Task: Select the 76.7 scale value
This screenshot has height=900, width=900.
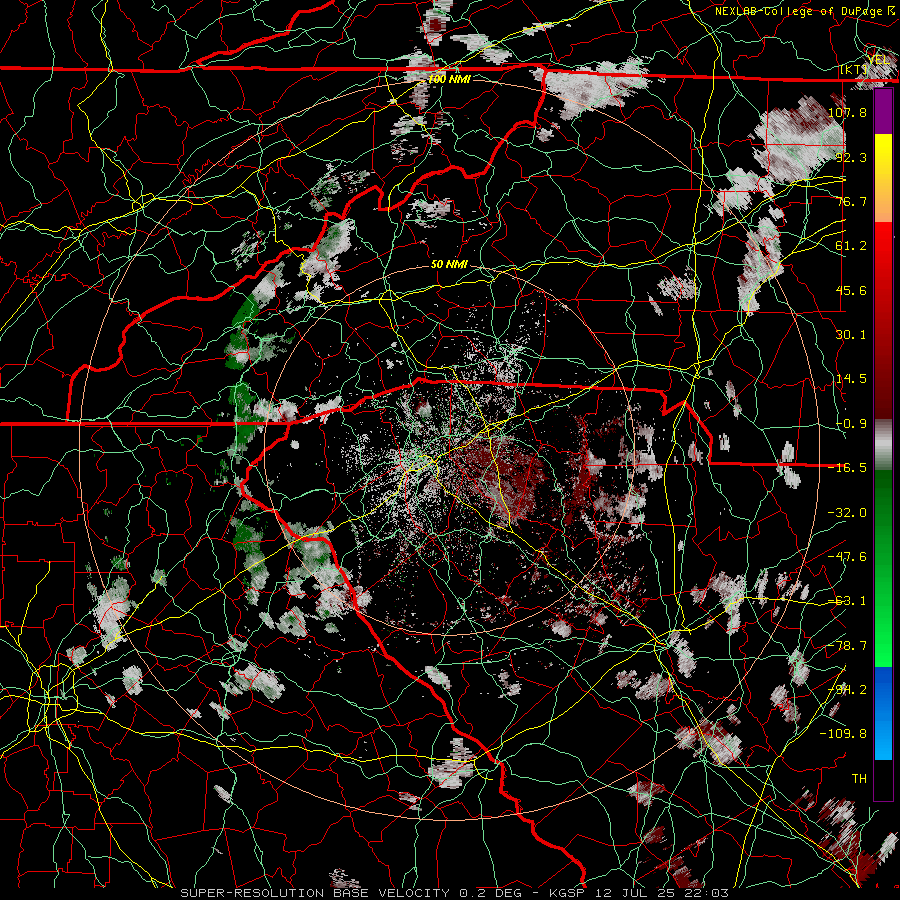Action: [851, 201]
